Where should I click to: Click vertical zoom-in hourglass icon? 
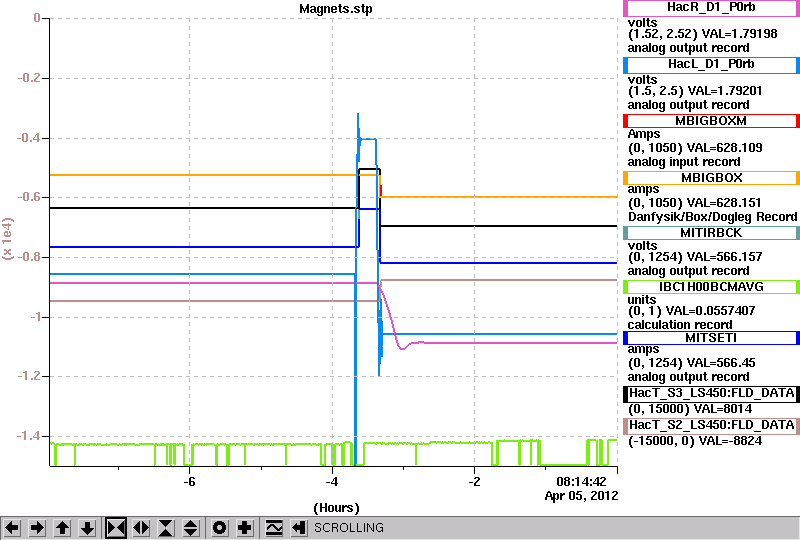tap(166, 528)
